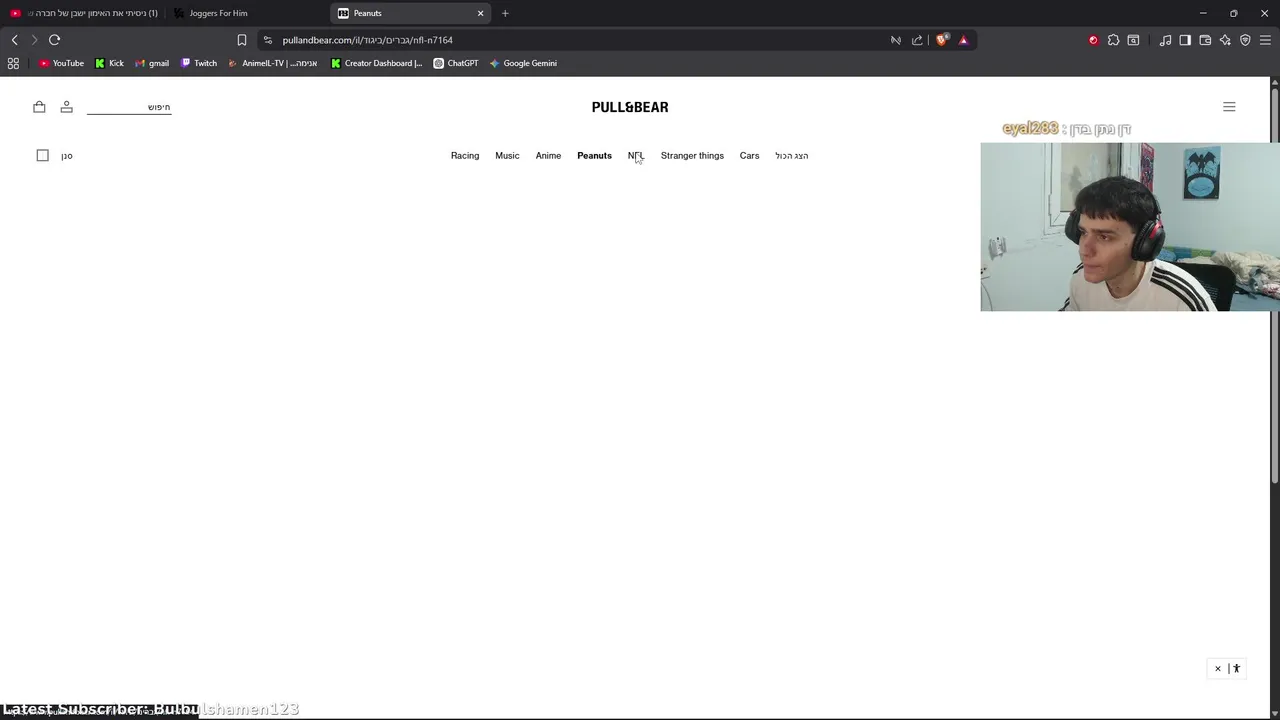The height and width of the screenshot is (720, 1280).
Task: Click the share icon in address bar
Action: (x=917, y=40)
